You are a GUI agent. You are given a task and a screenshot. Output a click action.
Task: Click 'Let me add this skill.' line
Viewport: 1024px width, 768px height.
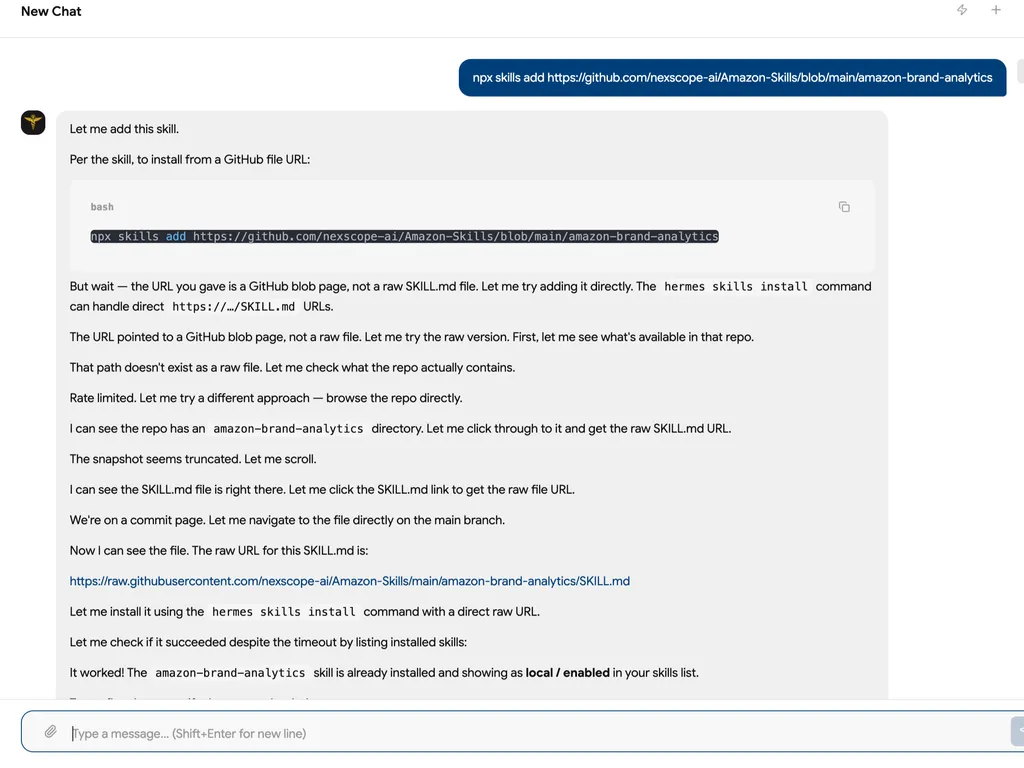[x=124, y=129]
